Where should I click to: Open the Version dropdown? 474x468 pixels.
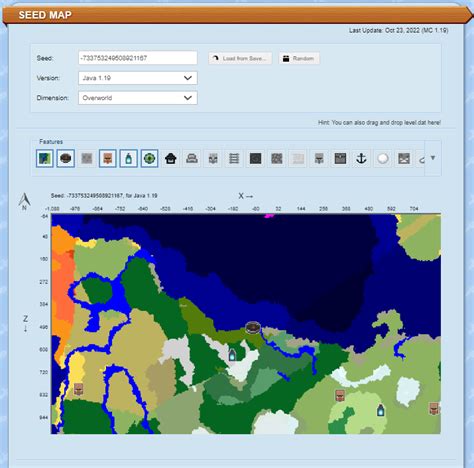click(138, 78)
